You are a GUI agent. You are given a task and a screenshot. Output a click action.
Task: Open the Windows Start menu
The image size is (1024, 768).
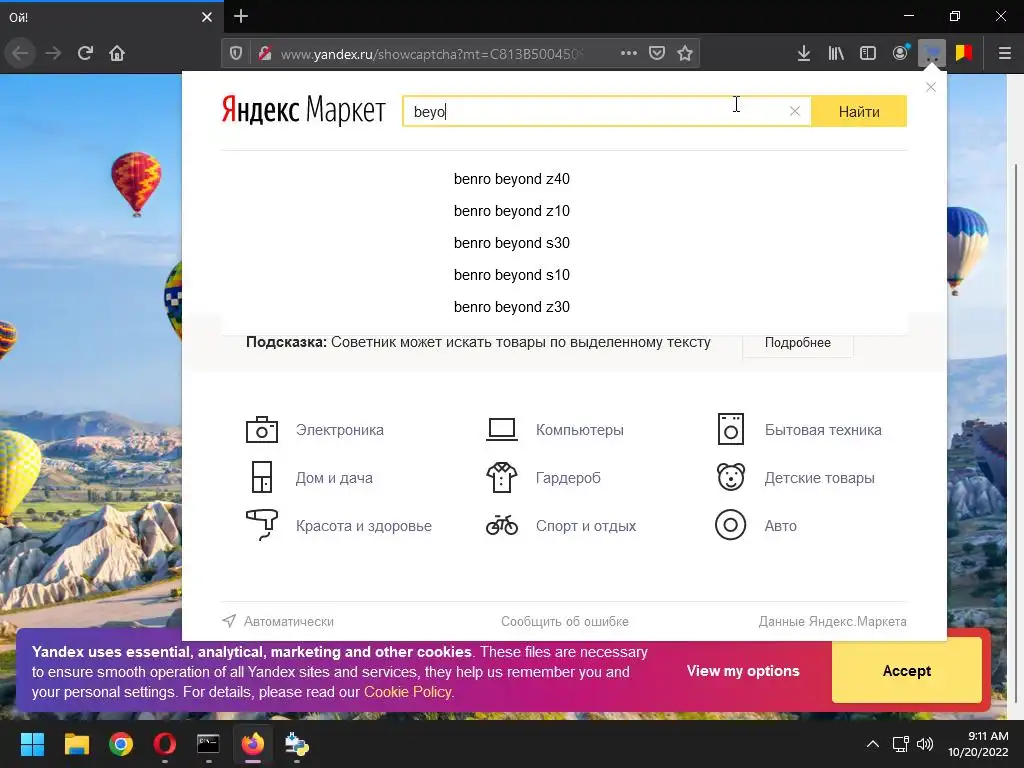click(32, 744)
